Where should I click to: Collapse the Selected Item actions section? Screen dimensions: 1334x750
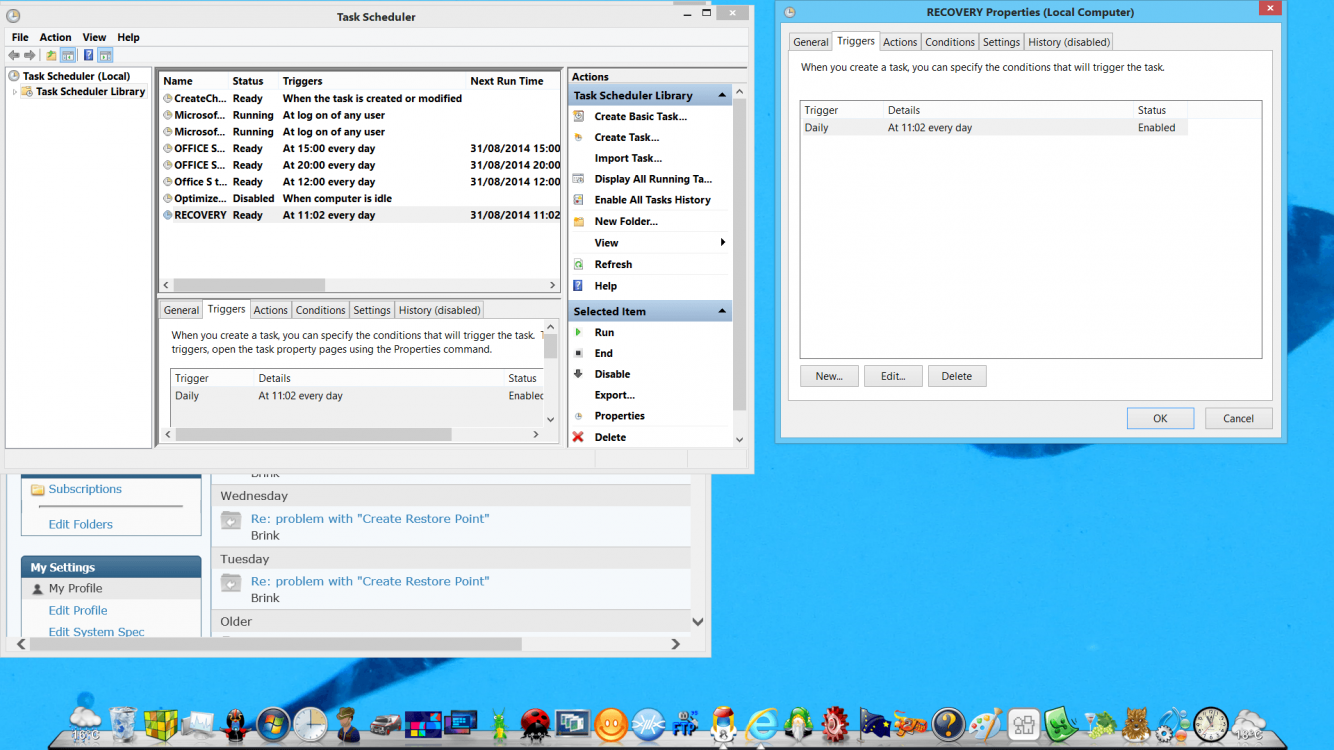(x=722, y=312)
